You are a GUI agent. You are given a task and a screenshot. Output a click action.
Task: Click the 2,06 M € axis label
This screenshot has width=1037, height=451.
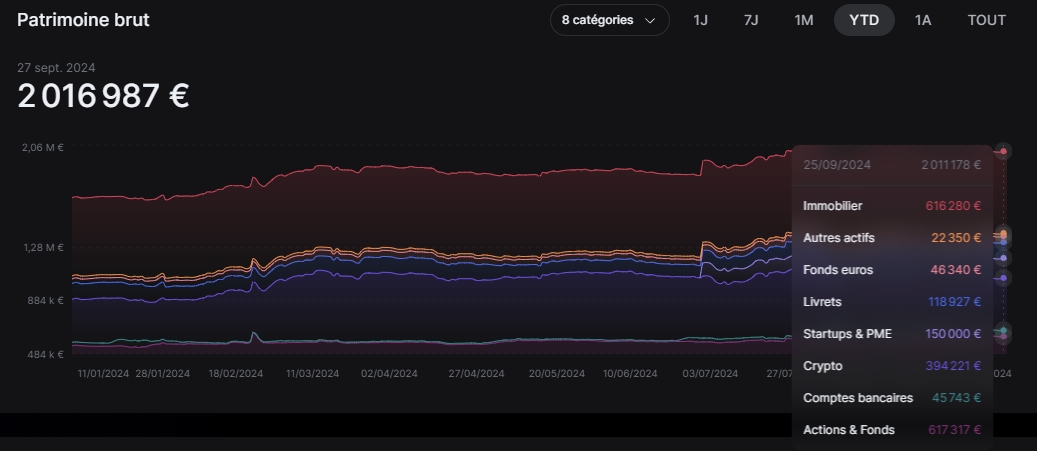click(x=43, y=147)
